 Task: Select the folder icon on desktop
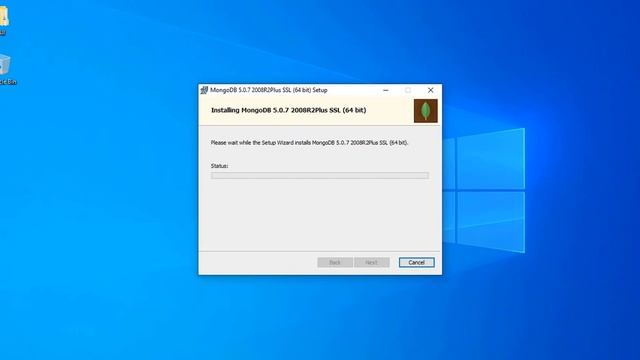[x=4, y=20]
